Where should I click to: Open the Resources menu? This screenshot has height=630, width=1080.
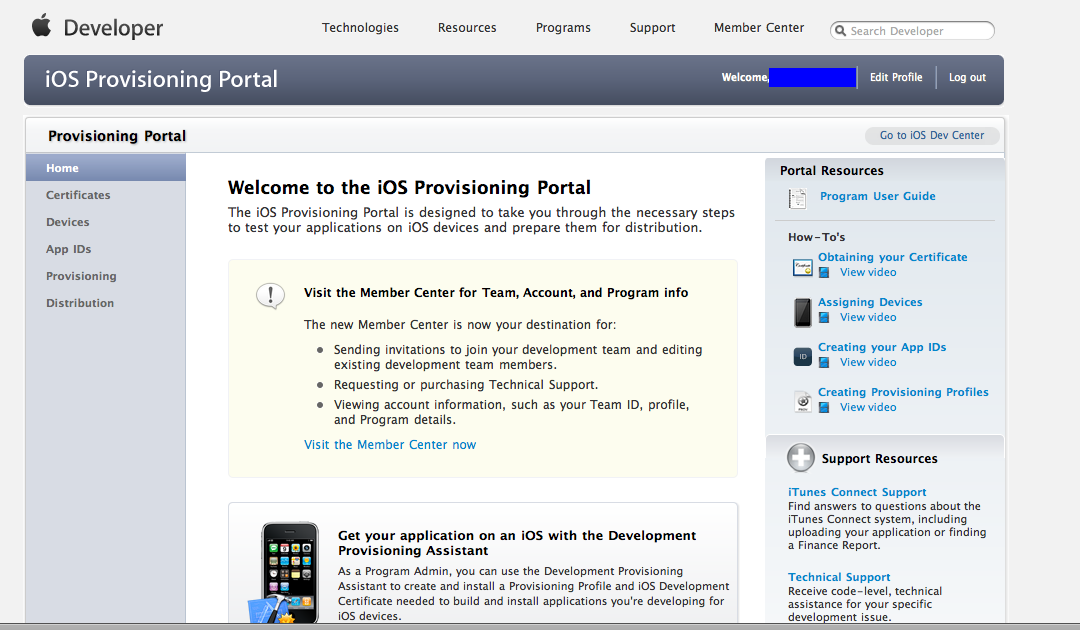point(467,28)
